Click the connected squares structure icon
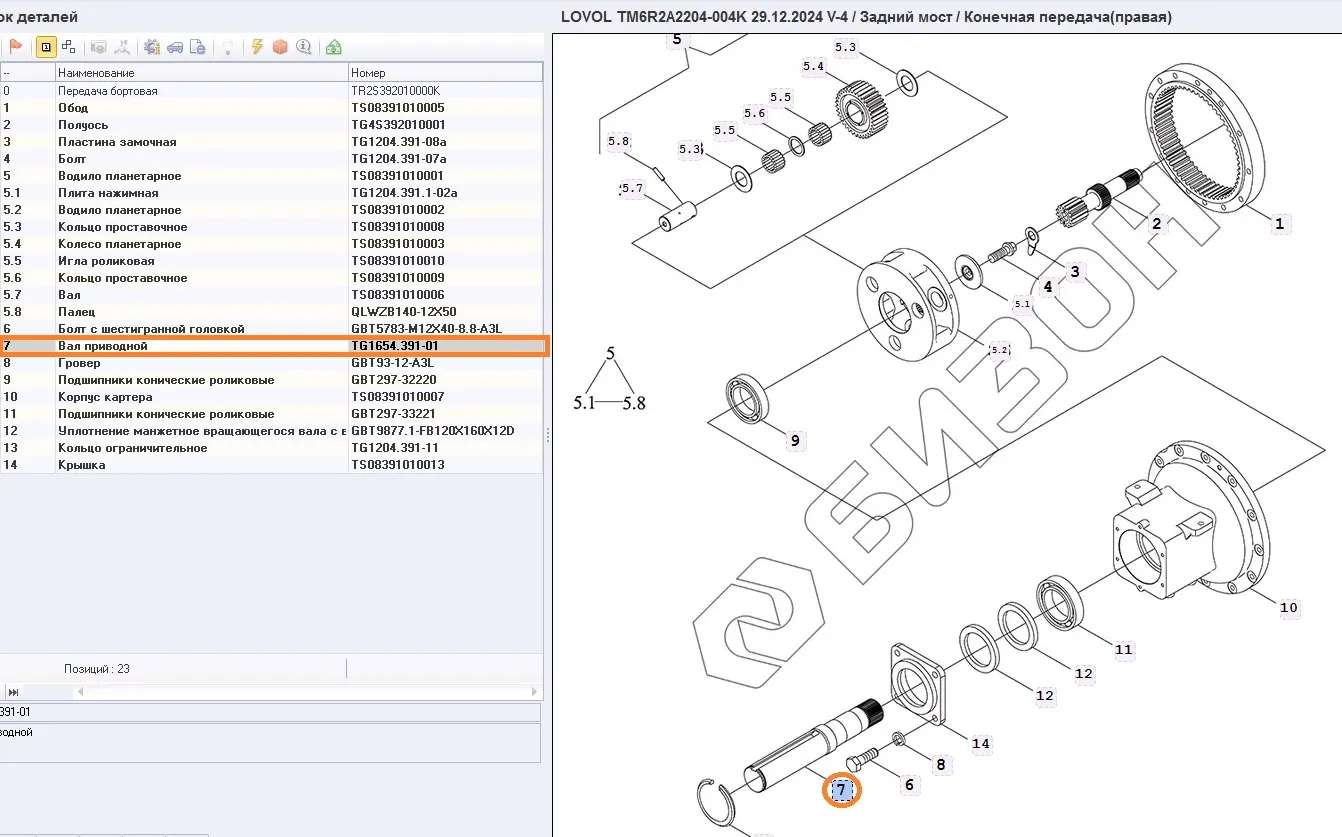This screenshot has height=837, width=1342. 69,47
